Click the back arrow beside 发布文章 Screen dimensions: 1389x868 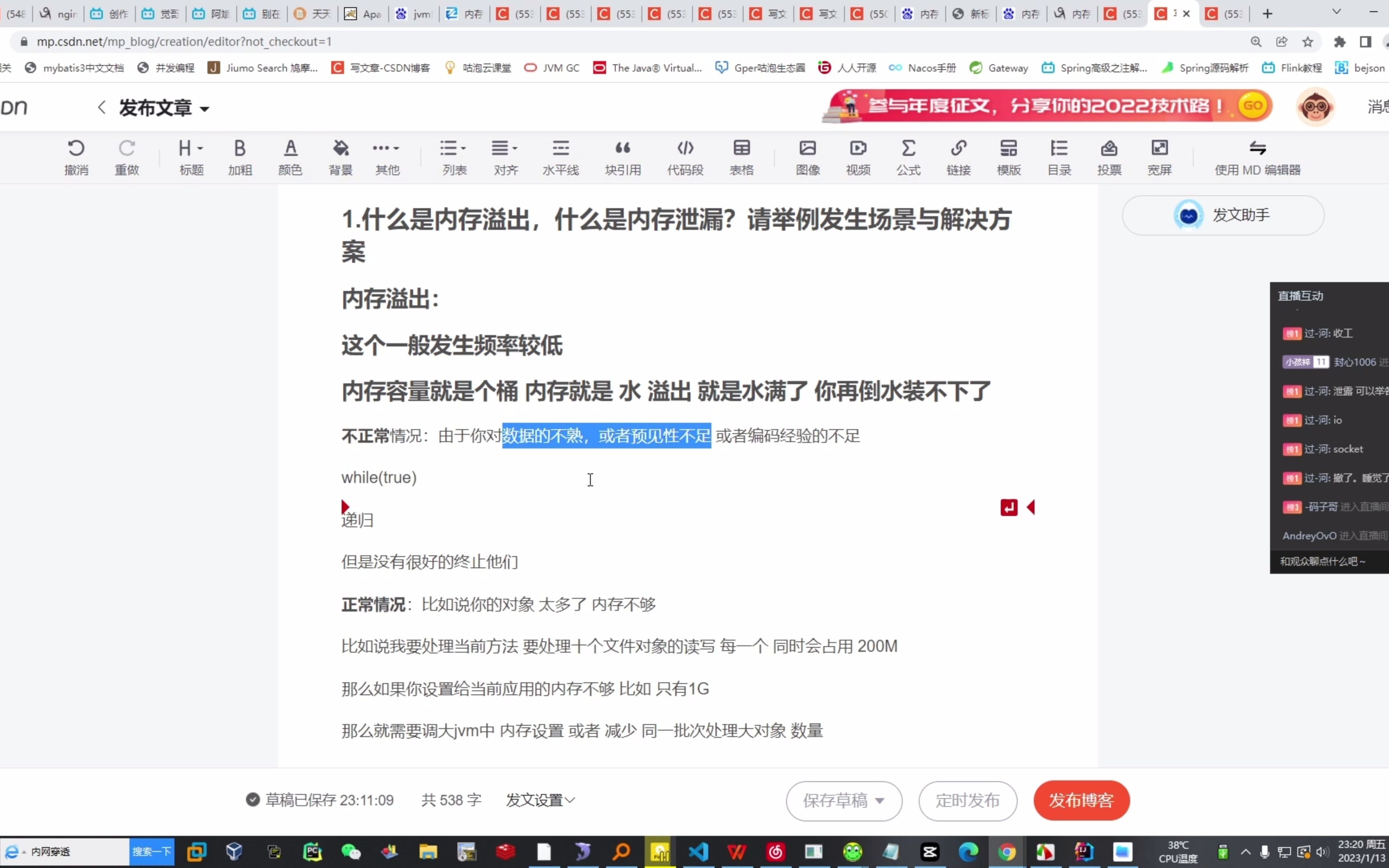click(102, 107)
